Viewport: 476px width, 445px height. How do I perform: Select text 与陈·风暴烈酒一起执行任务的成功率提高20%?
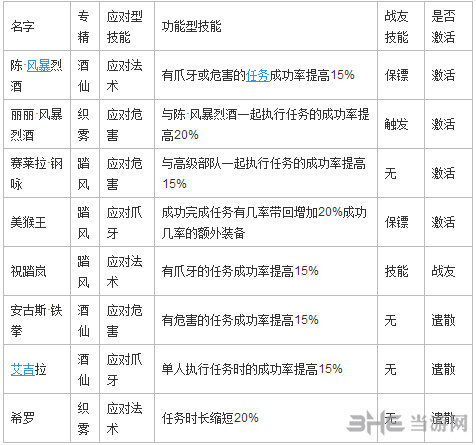(x=265, y=124)
